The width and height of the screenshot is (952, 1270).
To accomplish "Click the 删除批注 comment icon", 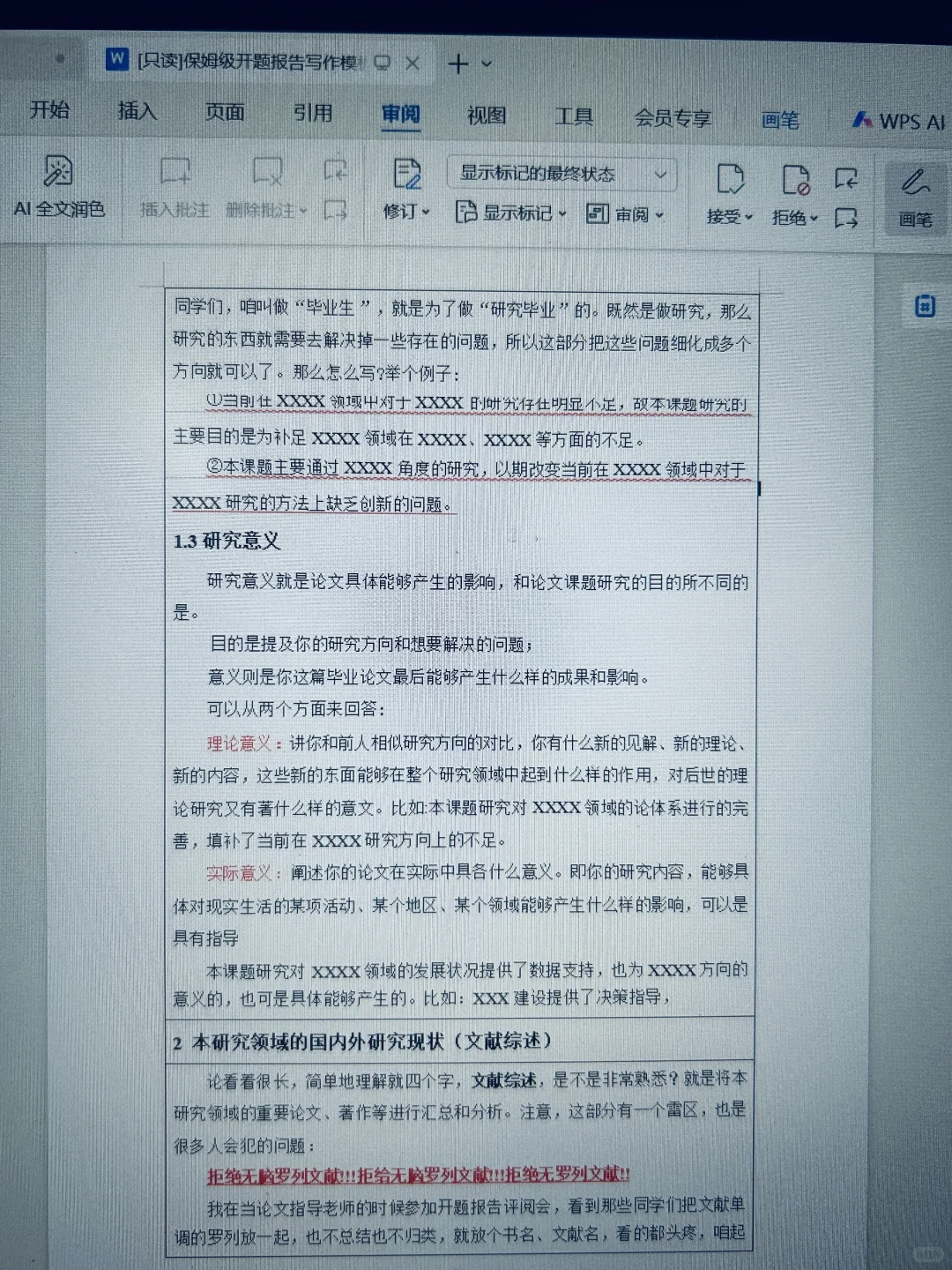I will click(x=267, y=172).
